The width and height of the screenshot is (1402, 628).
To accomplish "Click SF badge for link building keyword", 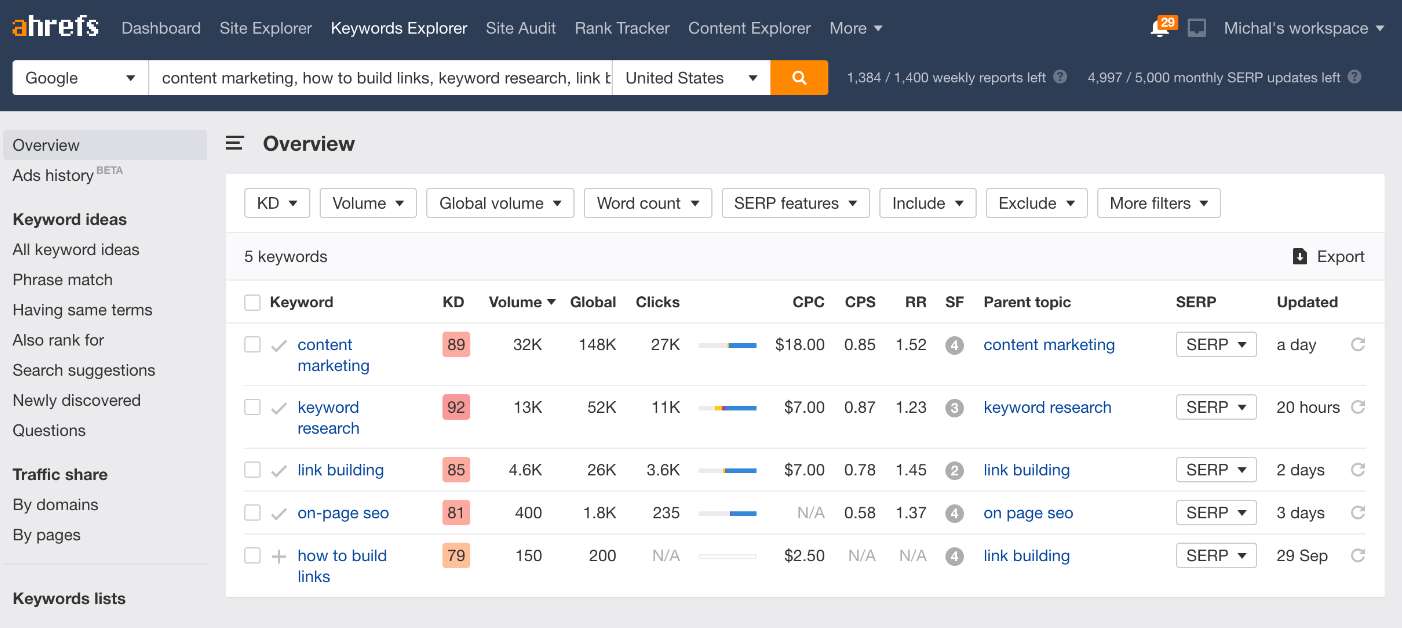I will tap(955, 471).
